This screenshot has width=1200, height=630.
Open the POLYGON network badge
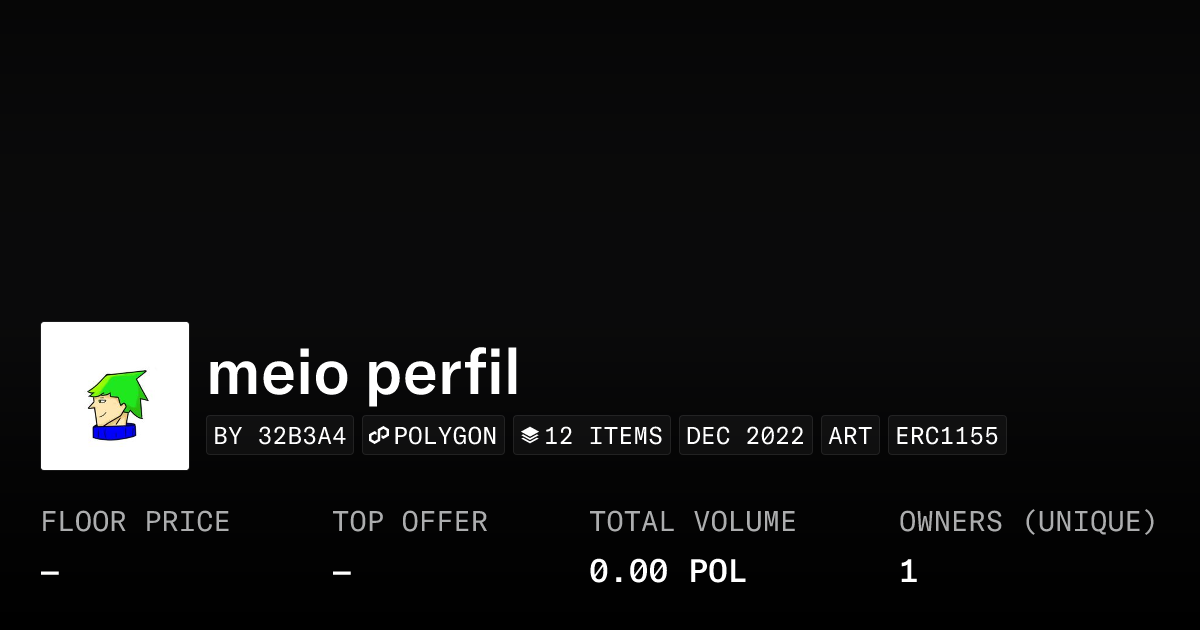coord(433,435)
